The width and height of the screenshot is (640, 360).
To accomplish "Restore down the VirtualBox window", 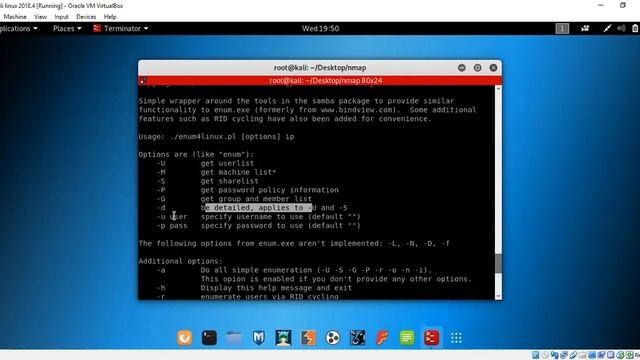I will (x=622, y=5).
